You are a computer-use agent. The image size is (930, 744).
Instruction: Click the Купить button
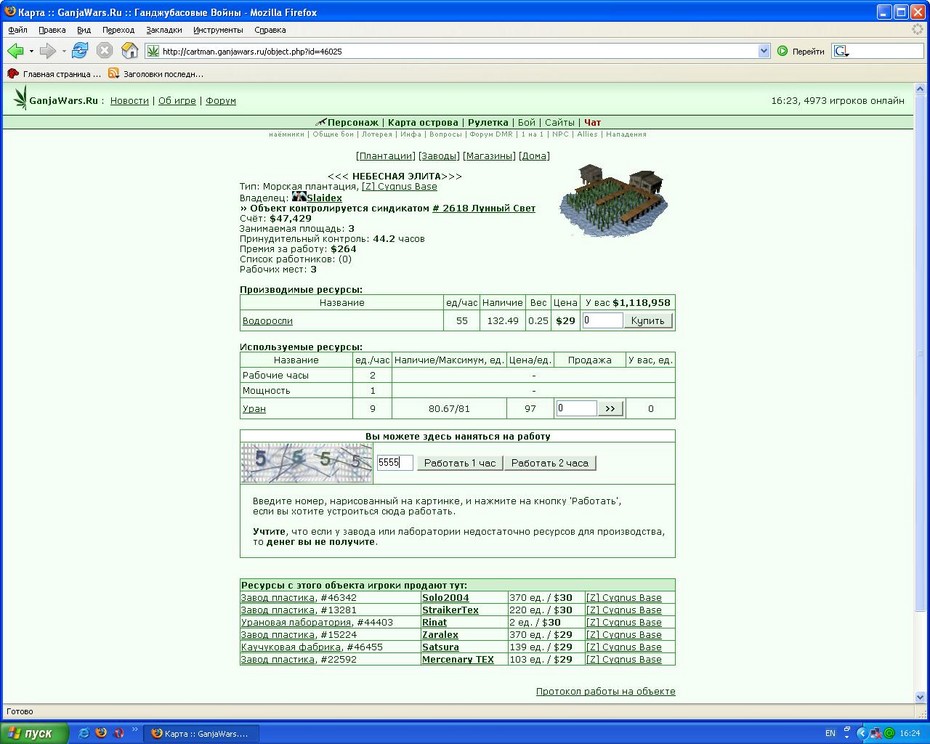(647, 321)
